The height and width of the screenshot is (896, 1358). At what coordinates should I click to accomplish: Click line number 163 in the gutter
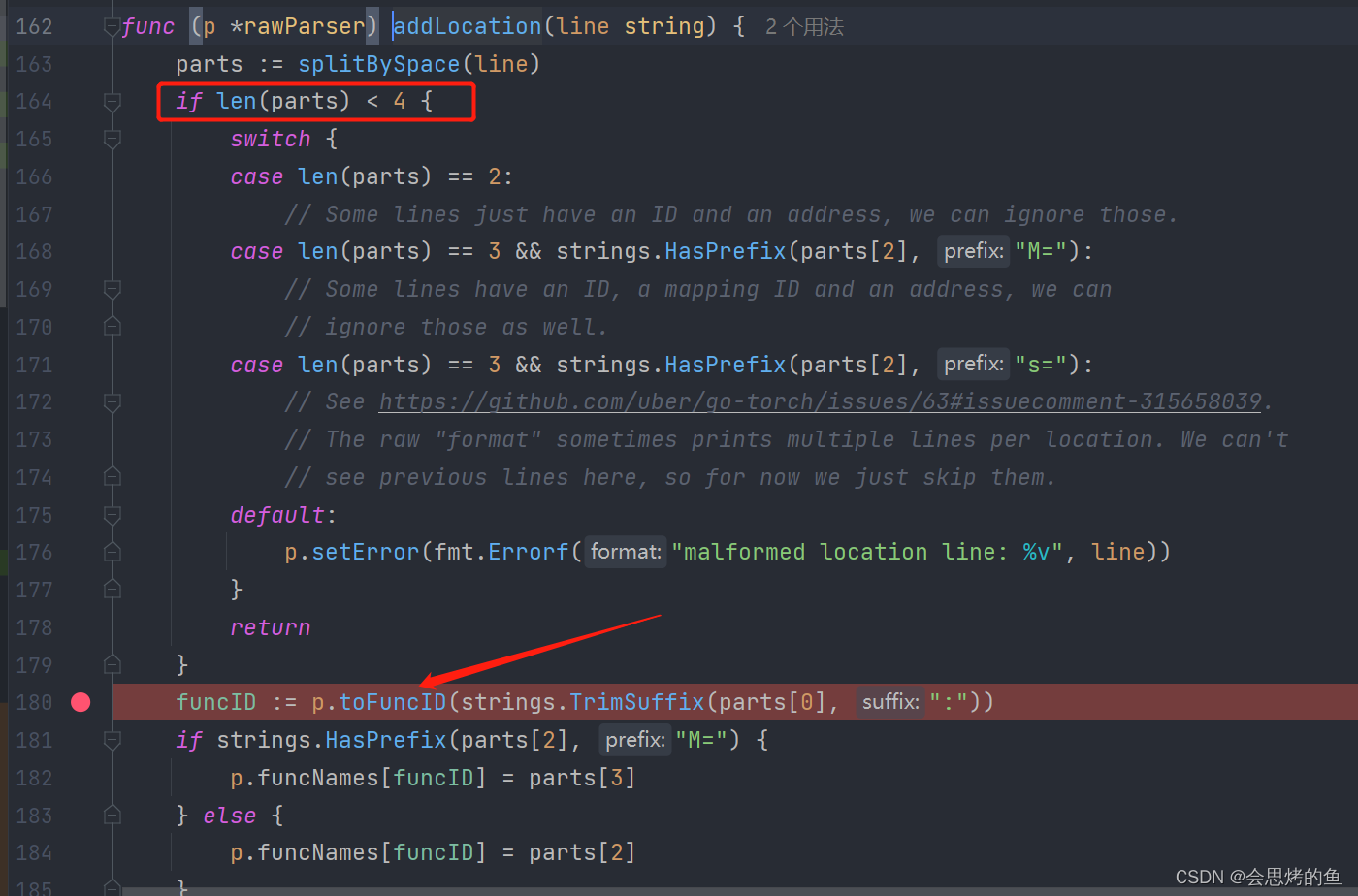[34, 64]
